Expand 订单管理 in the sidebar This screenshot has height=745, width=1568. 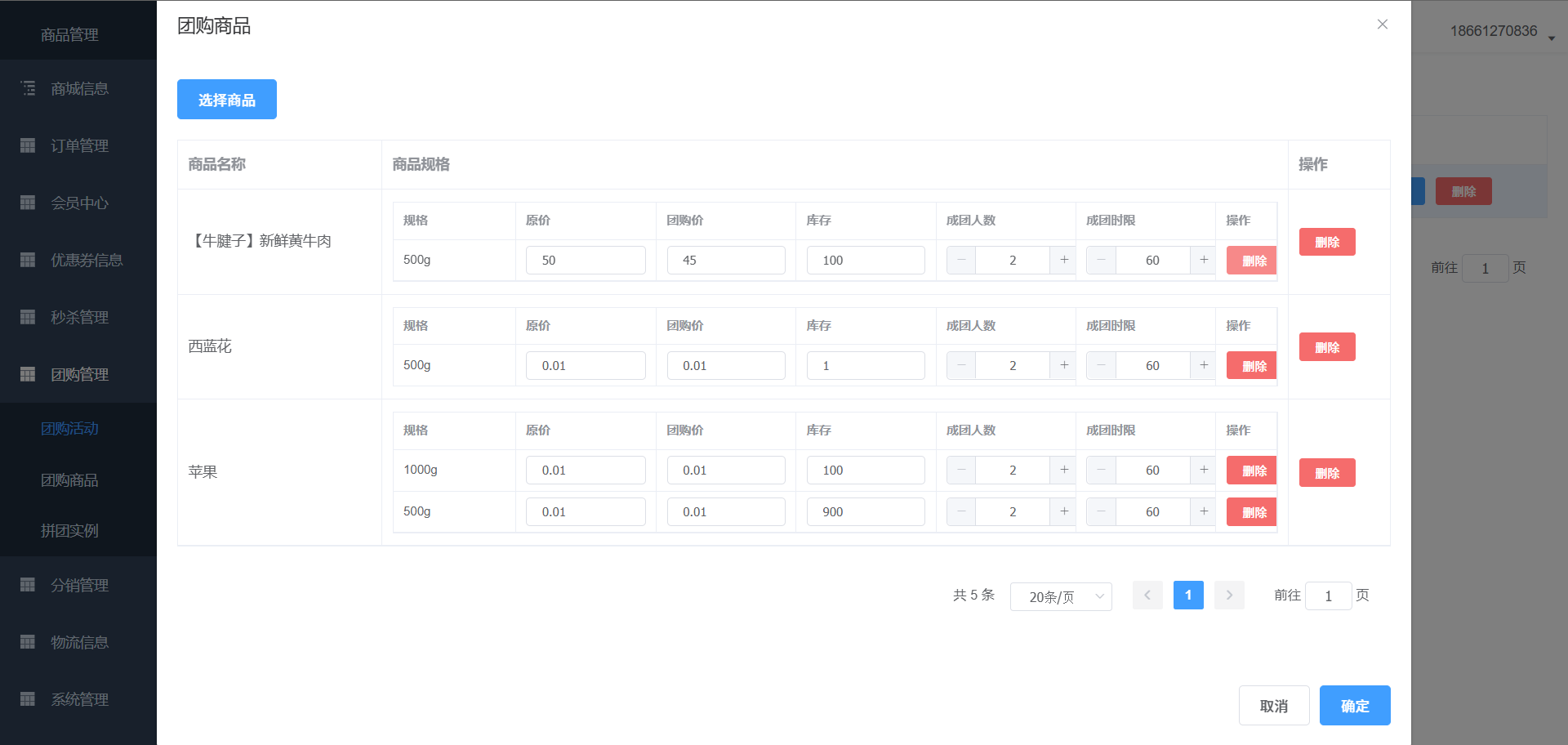point(79,145)
